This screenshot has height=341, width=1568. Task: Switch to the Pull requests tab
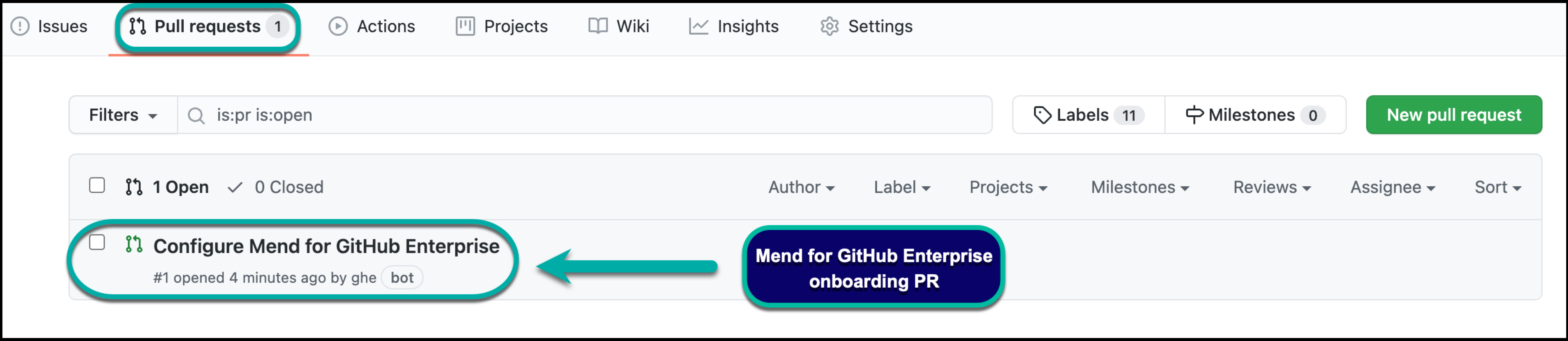(x=207, y=26)
